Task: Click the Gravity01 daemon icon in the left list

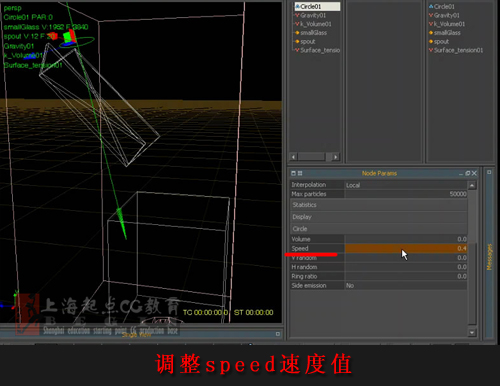Action: click(297, 15)
